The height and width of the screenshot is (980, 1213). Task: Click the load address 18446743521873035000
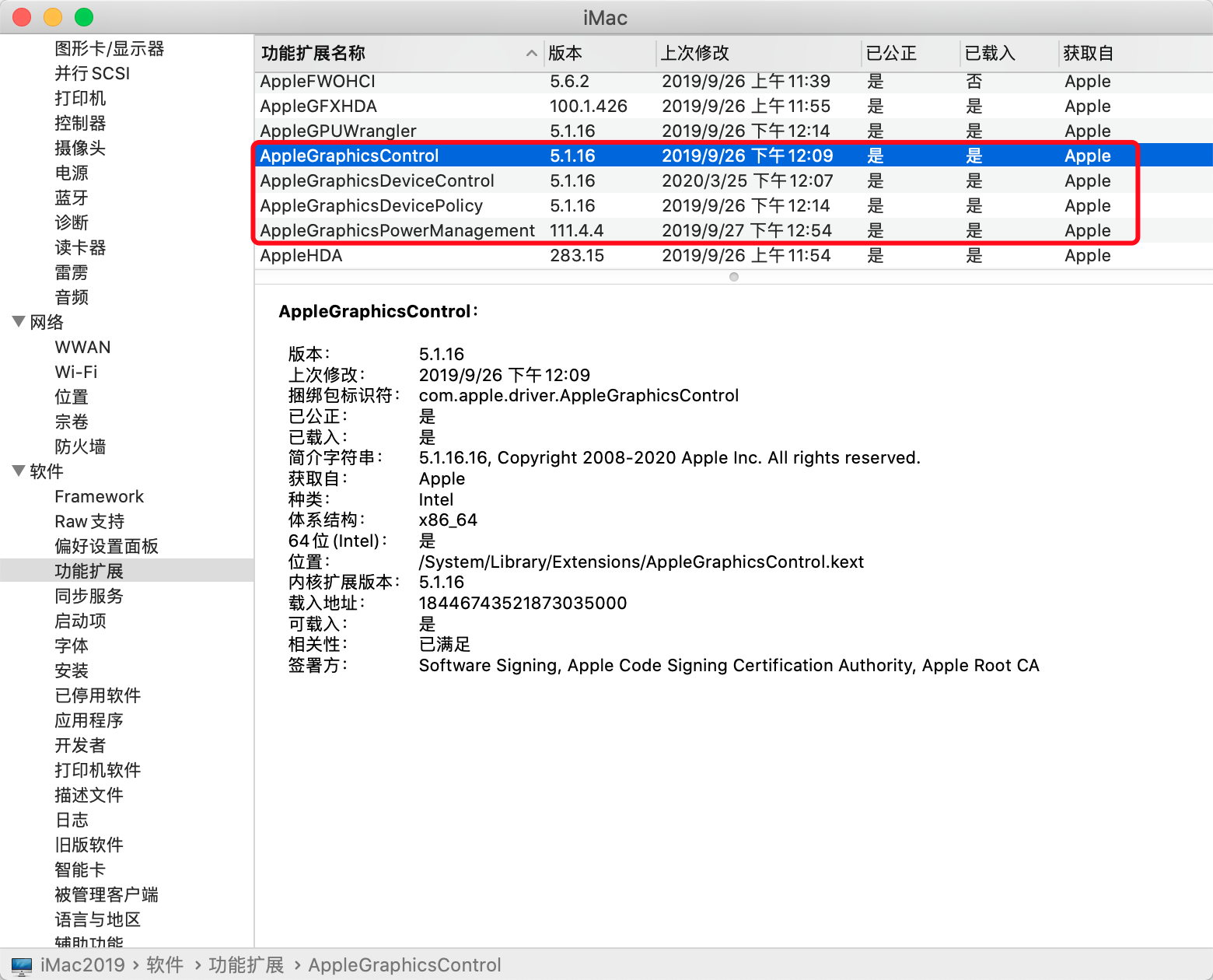[523, 603]
